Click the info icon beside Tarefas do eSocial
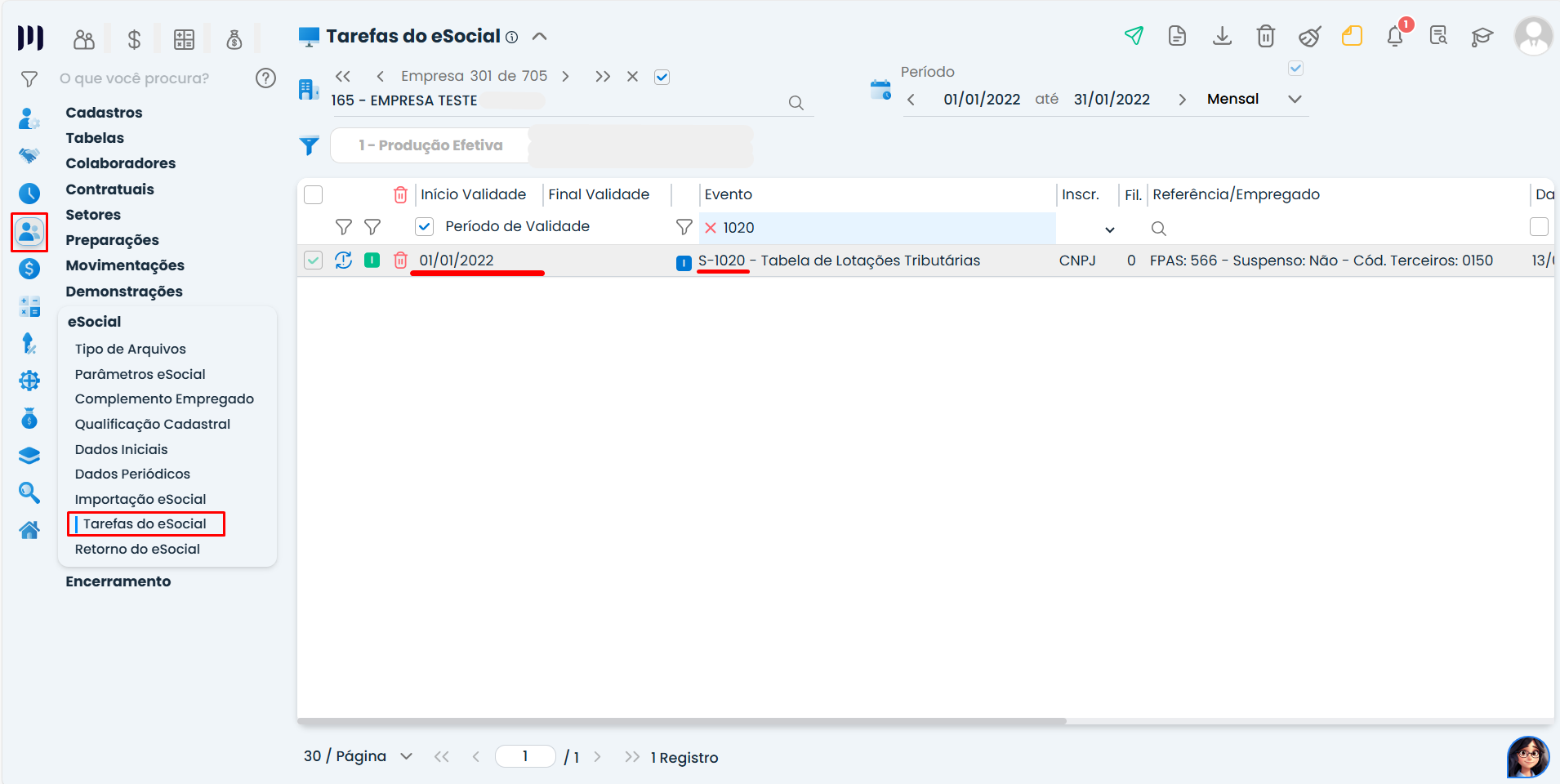1560x784 pixels. point(511,37)
